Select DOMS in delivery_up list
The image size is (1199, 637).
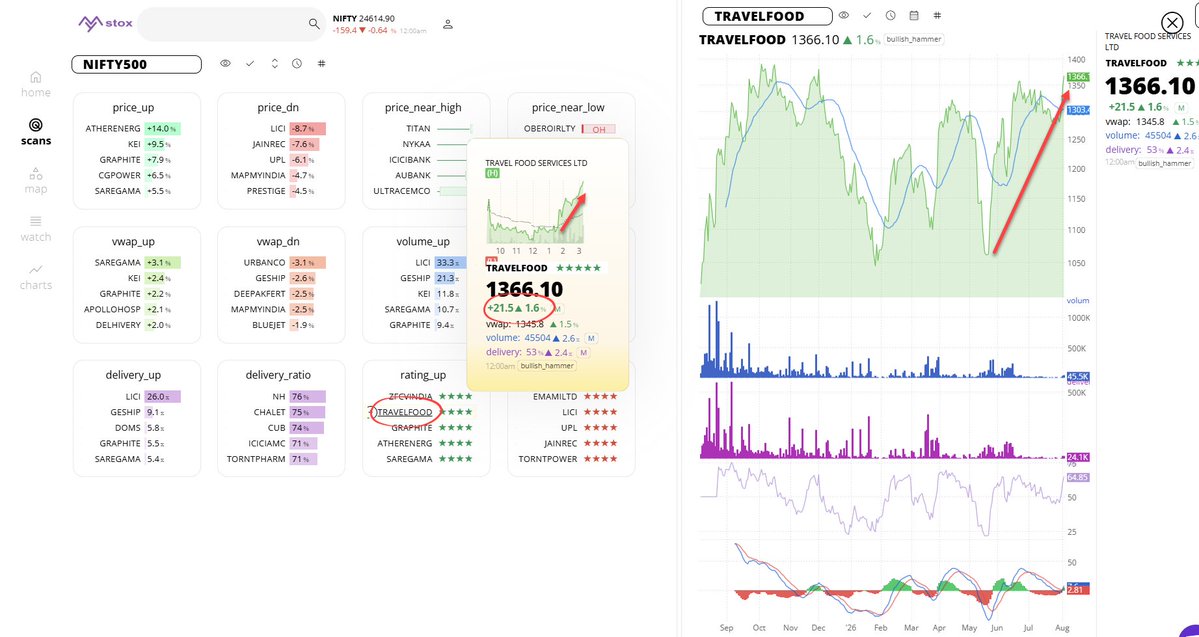click(x=128, y=427)
